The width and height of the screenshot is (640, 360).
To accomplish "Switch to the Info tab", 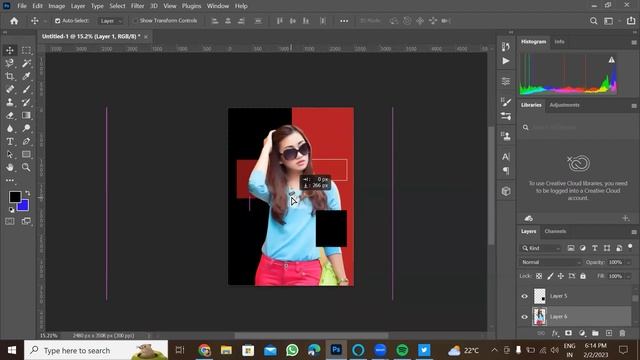I will [559, 42].
